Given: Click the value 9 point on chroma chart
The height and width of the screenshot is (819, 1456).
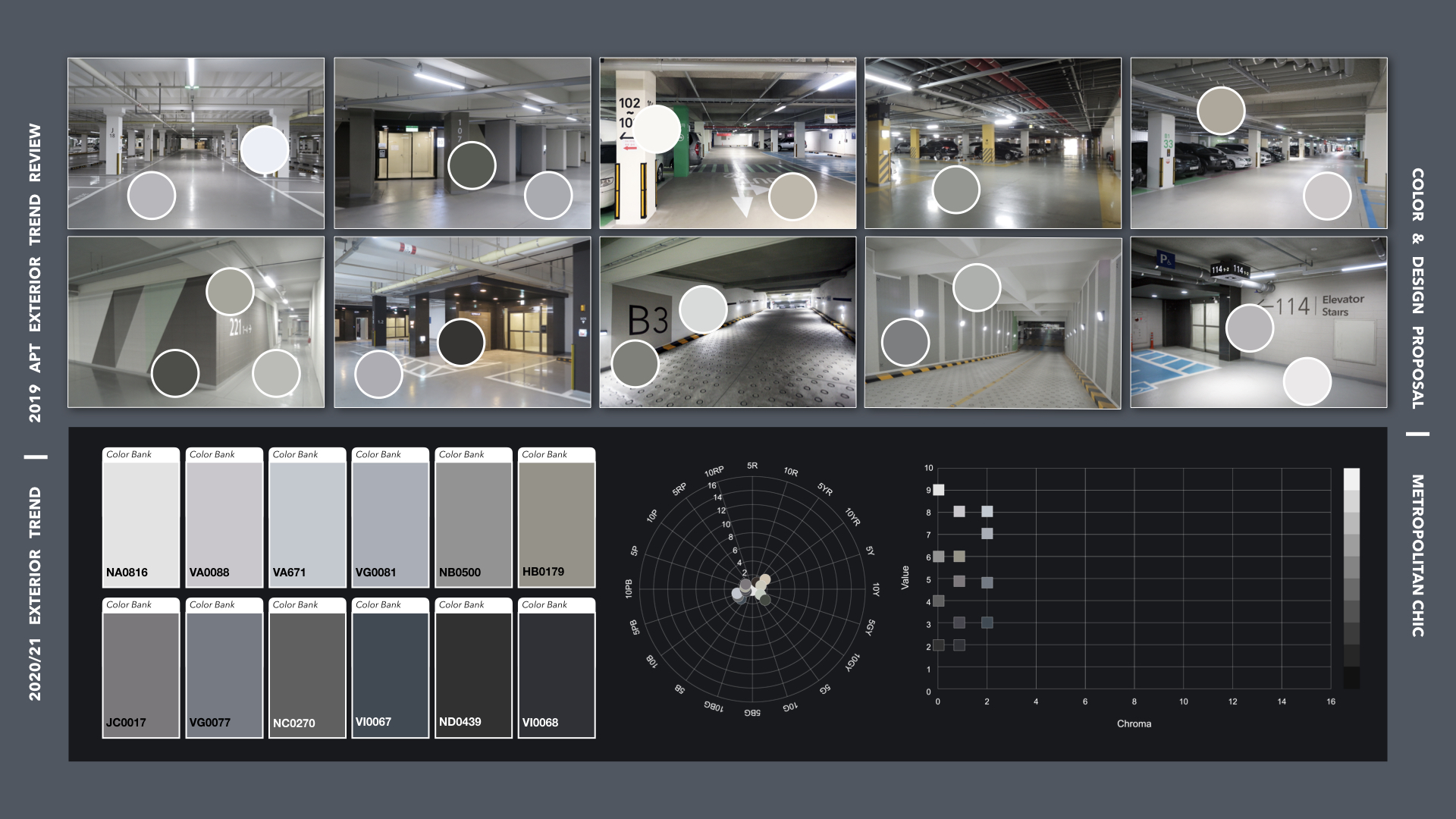Looking at the screenshot, I should point(939,490).
